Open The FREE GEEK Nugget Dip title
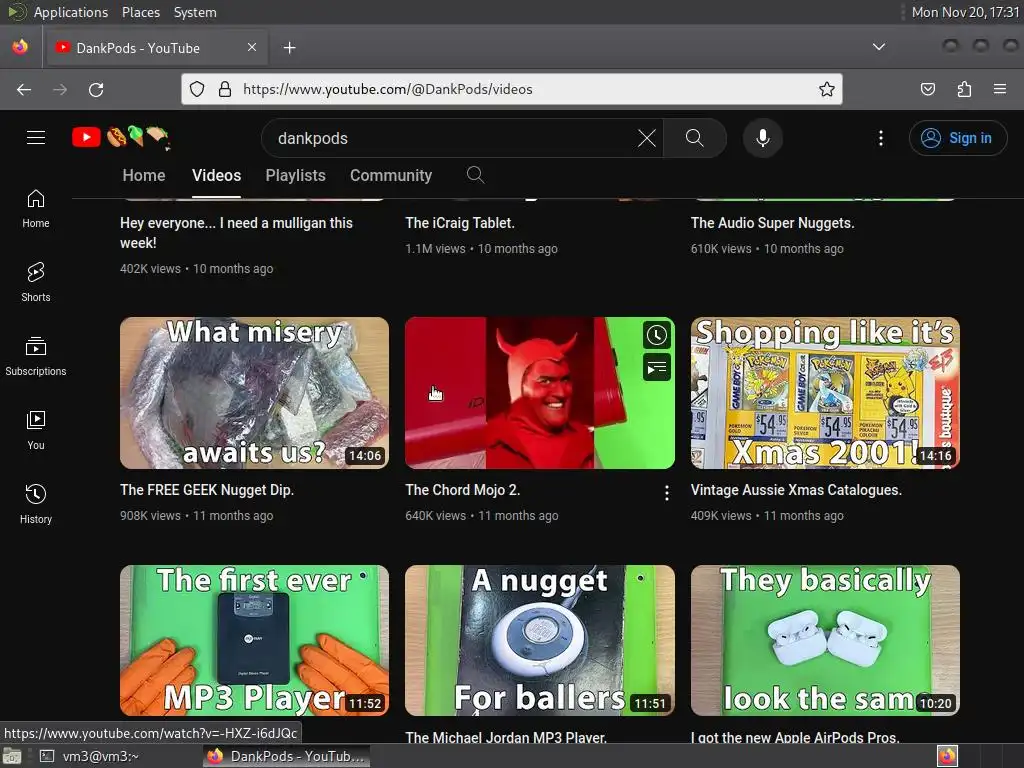This screenshot has height=768, width=1024. point(207,490)
